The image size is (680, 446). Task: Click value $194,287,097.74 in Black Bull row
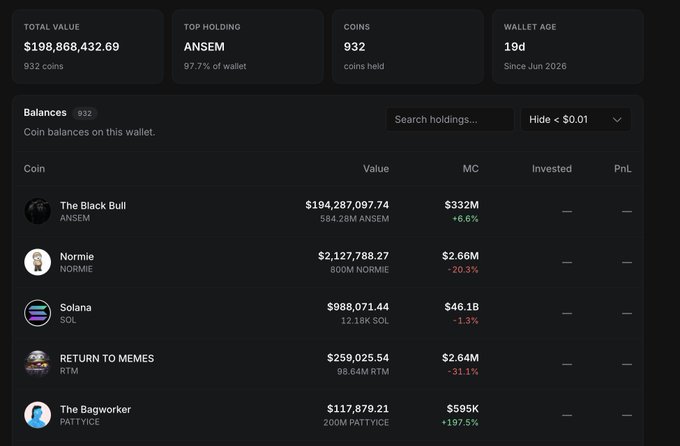[x=347, y=205]
